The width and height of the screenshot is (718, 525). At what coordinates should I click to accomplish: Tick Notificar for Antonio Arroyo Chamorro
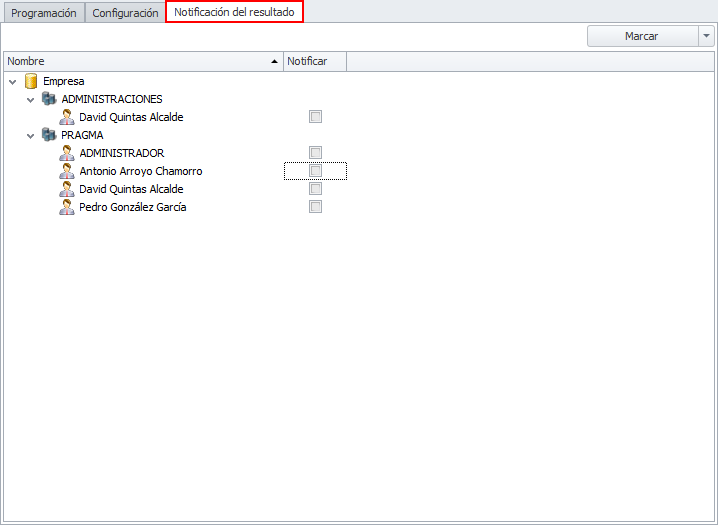pyautogui.click(x=315, y=171)
